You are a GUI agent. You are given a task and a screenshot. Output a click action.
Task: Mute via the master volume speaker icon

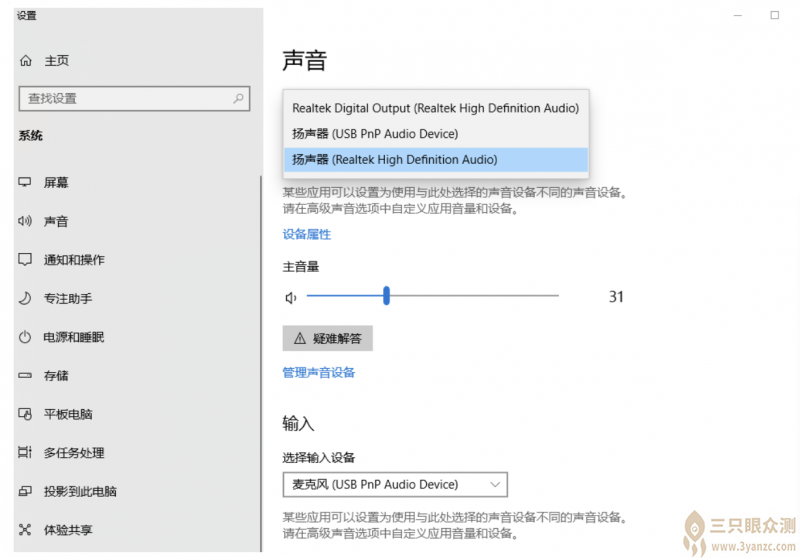click(291, 297)
